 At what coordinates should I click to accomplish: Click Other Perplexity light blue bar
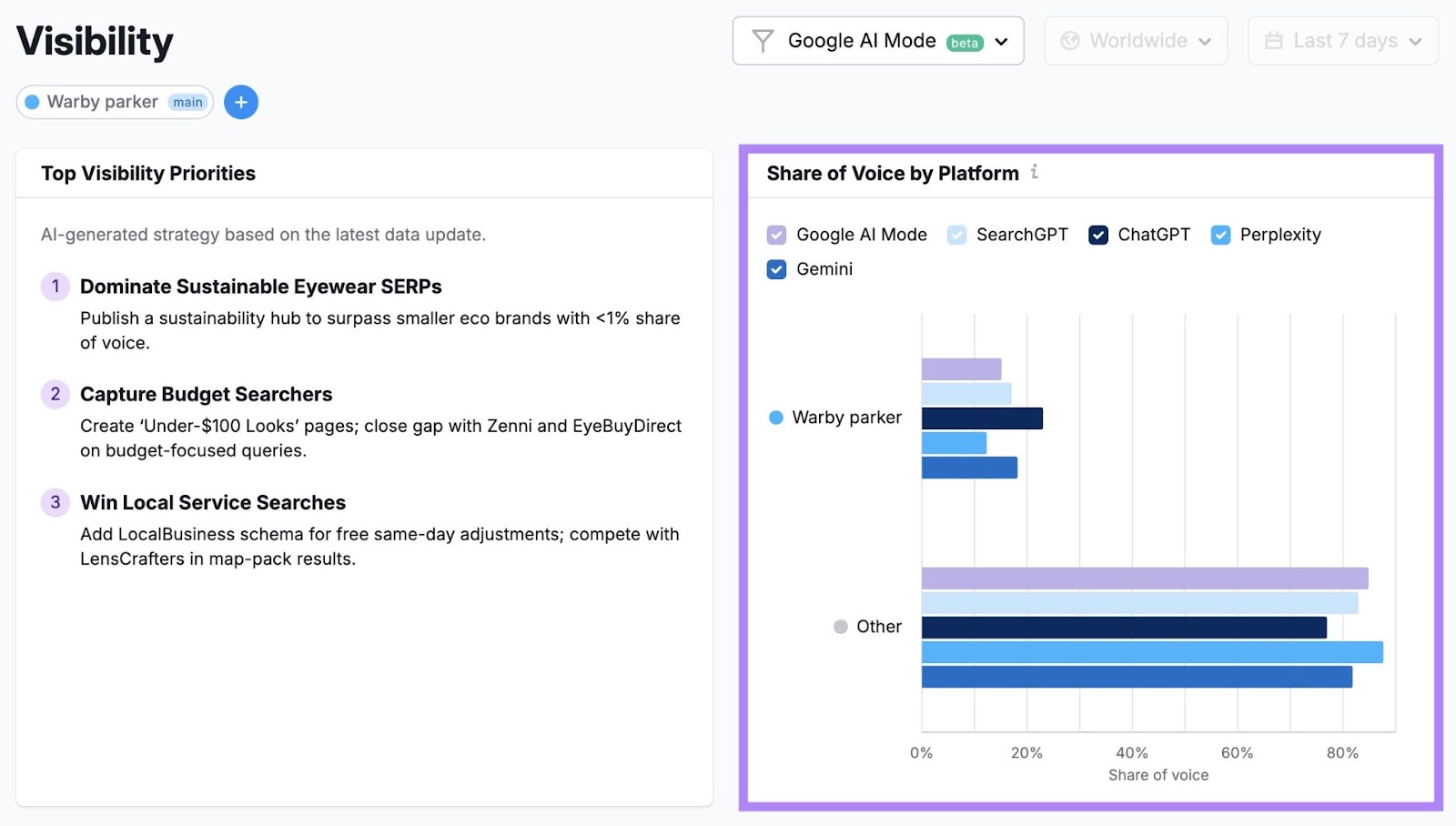[x=1152, y=652]
